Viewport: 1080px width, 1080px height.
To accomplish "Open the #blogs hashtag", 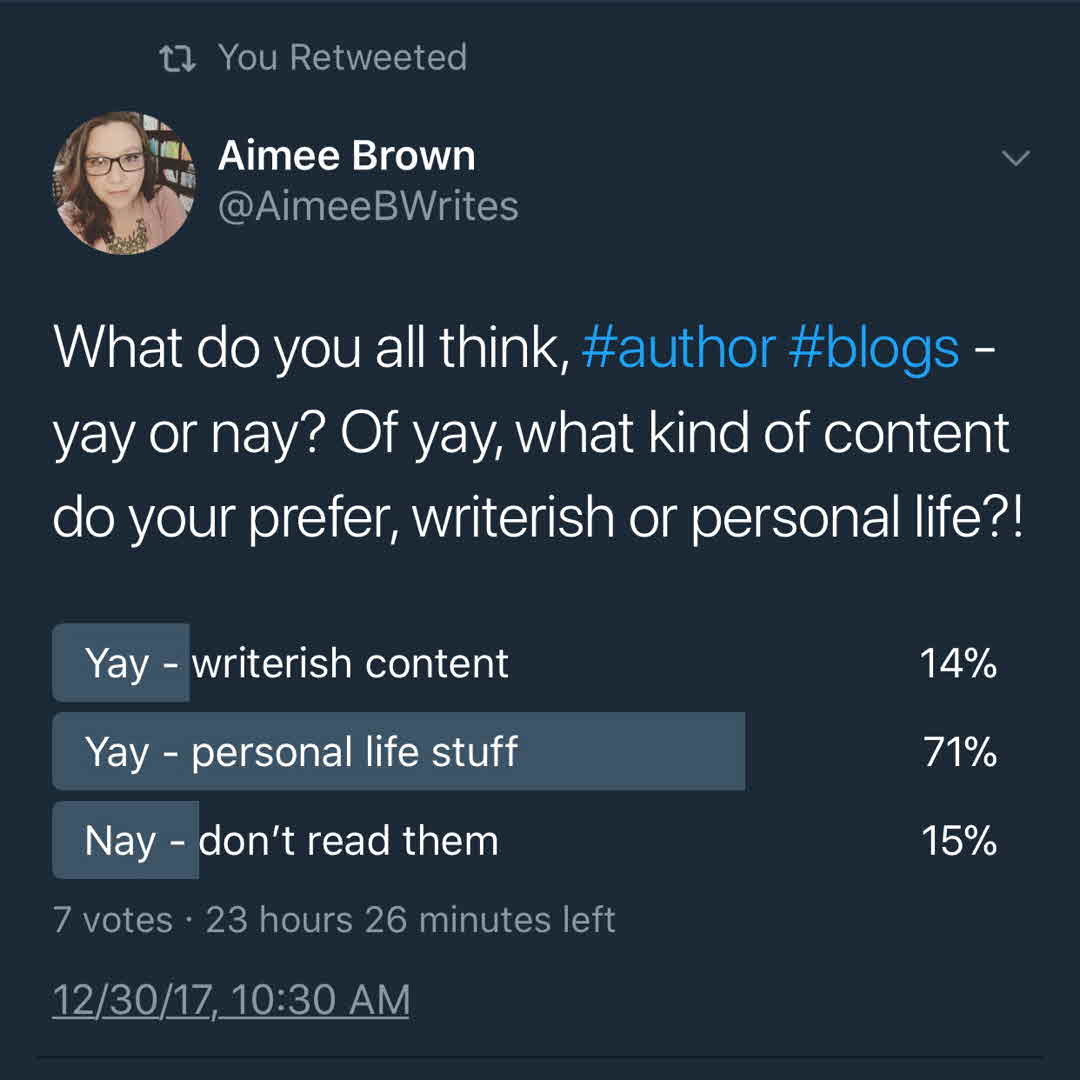I will (x=873, y=348).
